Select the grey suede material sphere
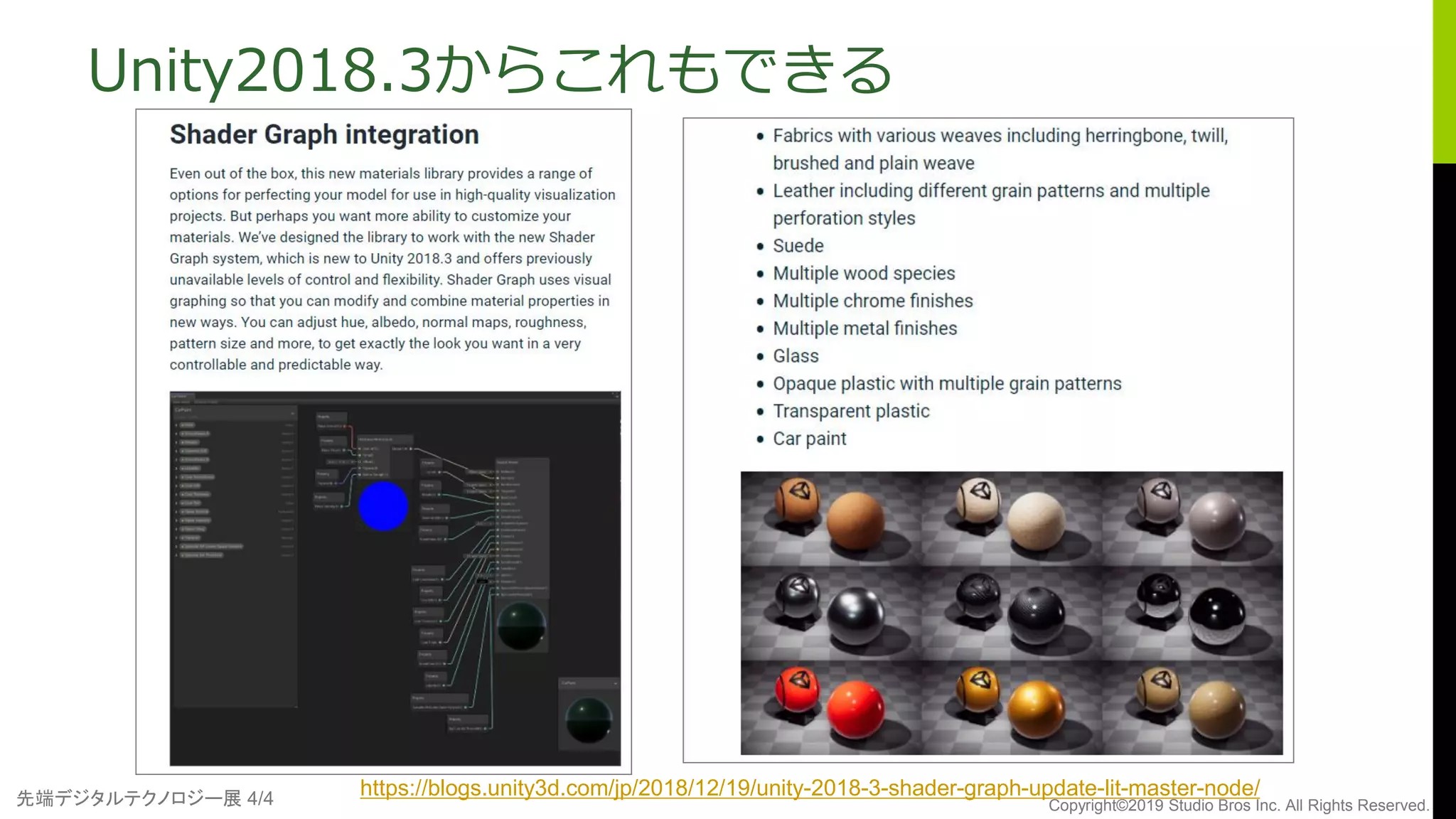The image size is (1456, 819). [1217, 522]
